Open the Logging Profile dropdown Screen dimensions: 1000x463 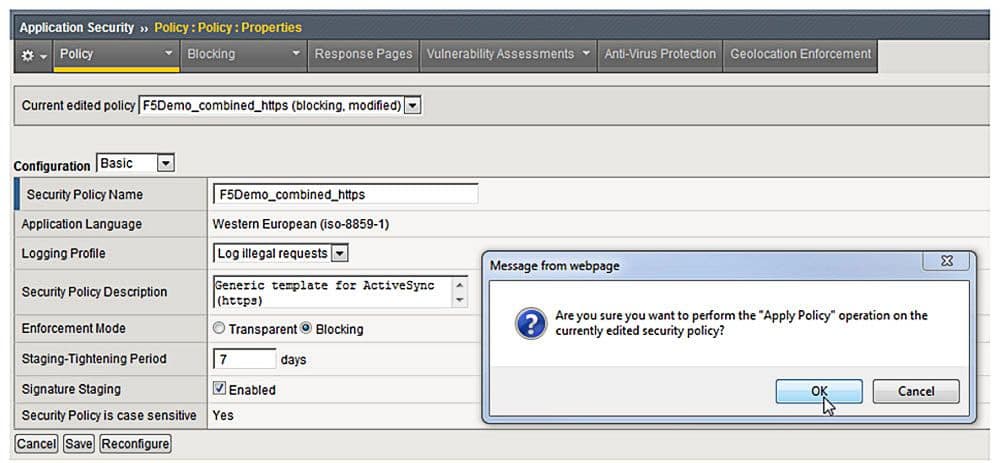tap(339, 254)
